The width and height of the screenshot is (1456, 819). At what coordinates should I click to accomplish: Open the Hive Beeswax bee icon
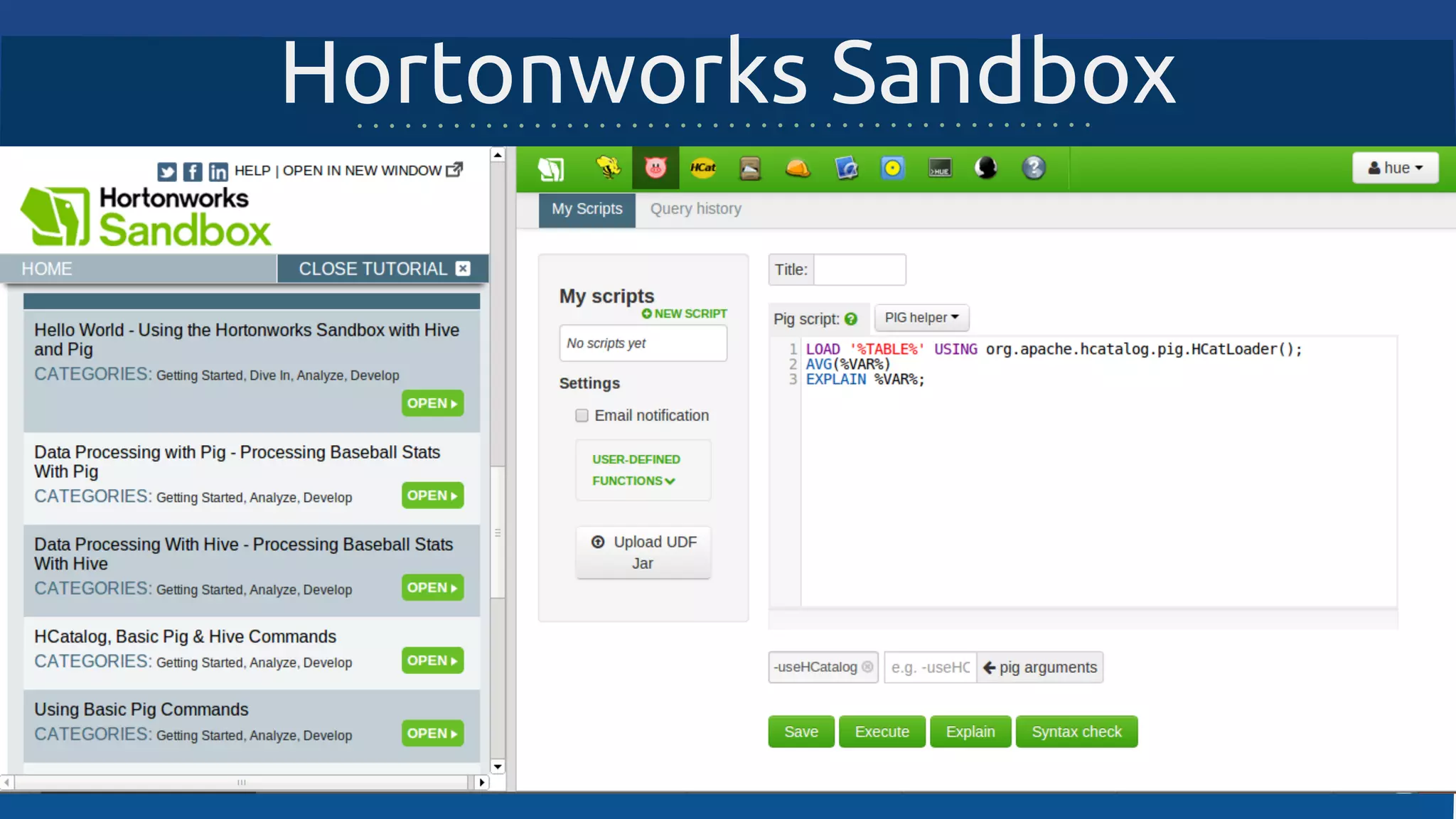click(x=608, y=168)
